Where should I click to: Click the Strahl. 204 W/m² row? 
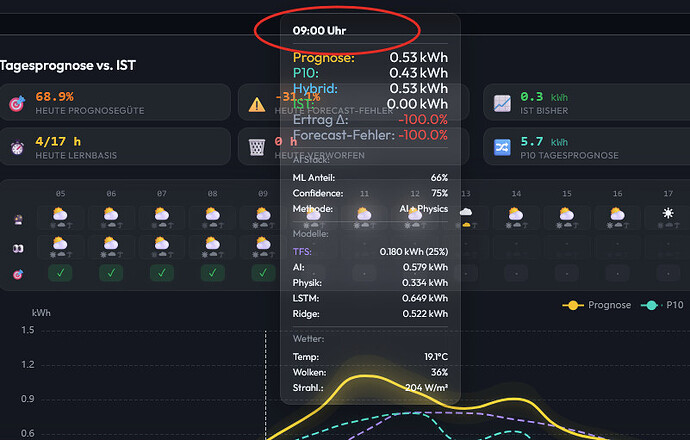coord(370,388)
